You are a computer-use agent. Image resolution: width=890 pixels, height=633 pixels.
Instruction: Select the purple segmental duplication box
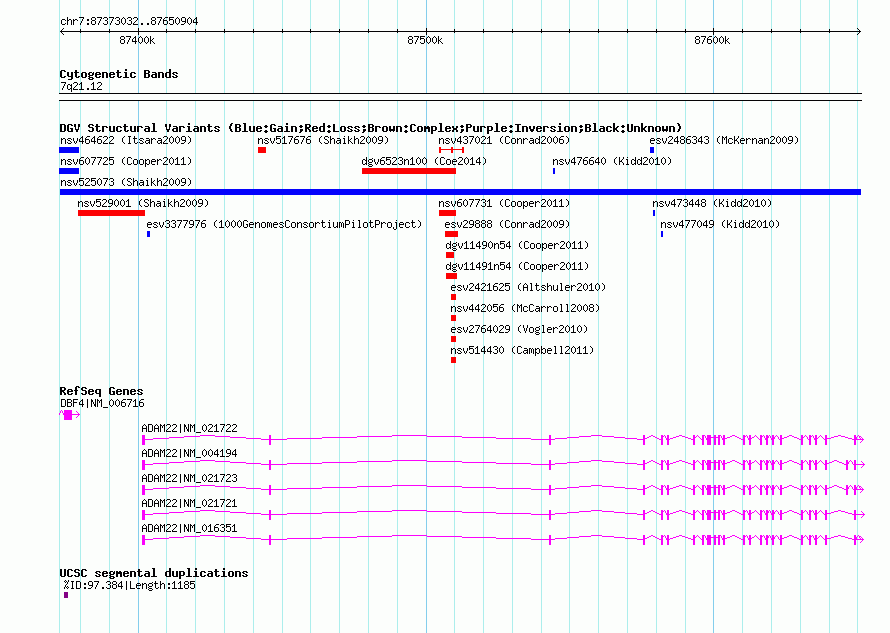click(x=66, y=595)
